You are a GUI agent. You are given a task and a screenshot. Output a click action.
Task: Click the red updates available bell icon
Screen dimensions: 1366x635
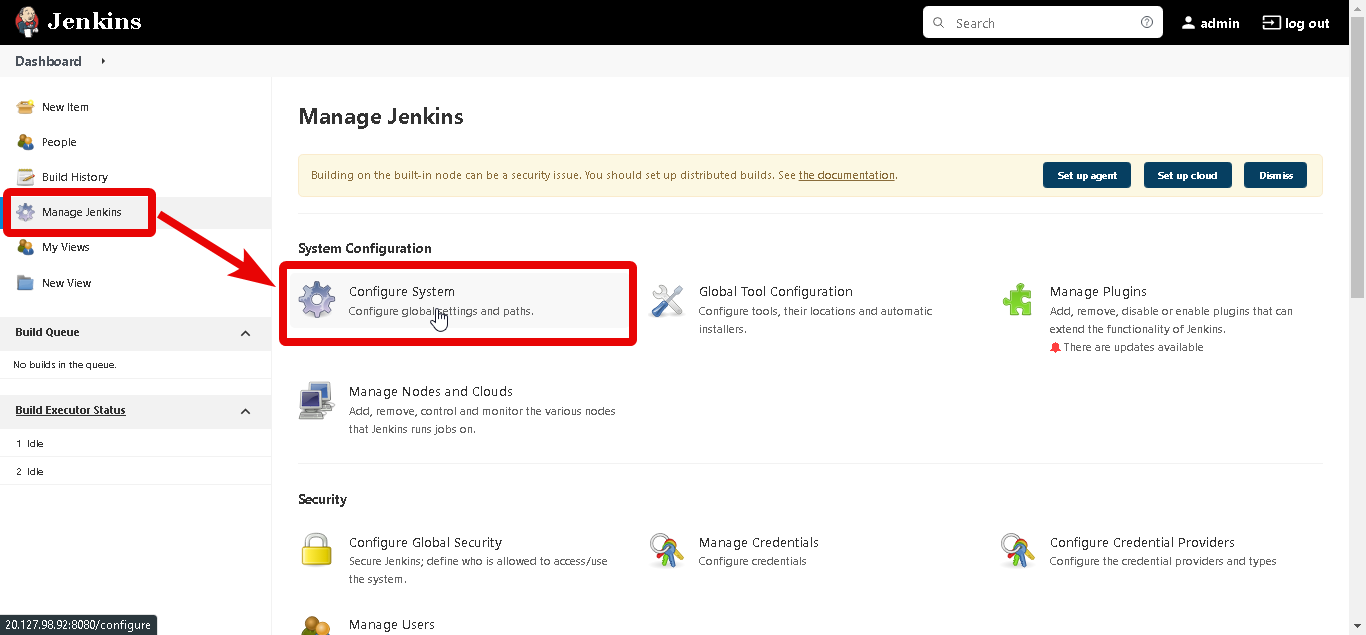click(1055, 347)
